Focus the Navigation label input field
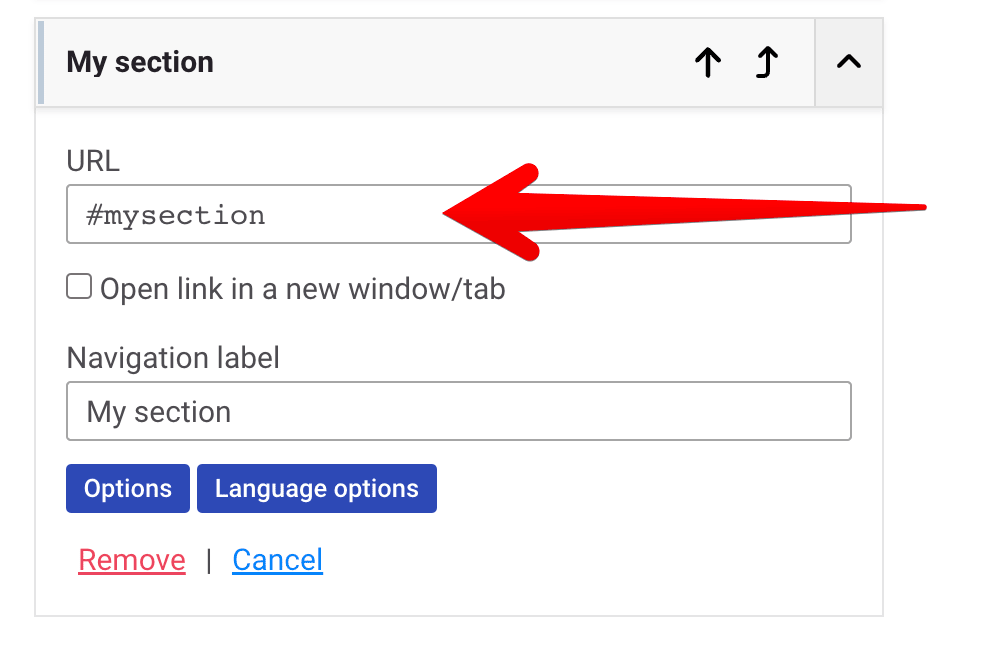The width and height of the screenshot is (1008, 648). pos(459,411)
